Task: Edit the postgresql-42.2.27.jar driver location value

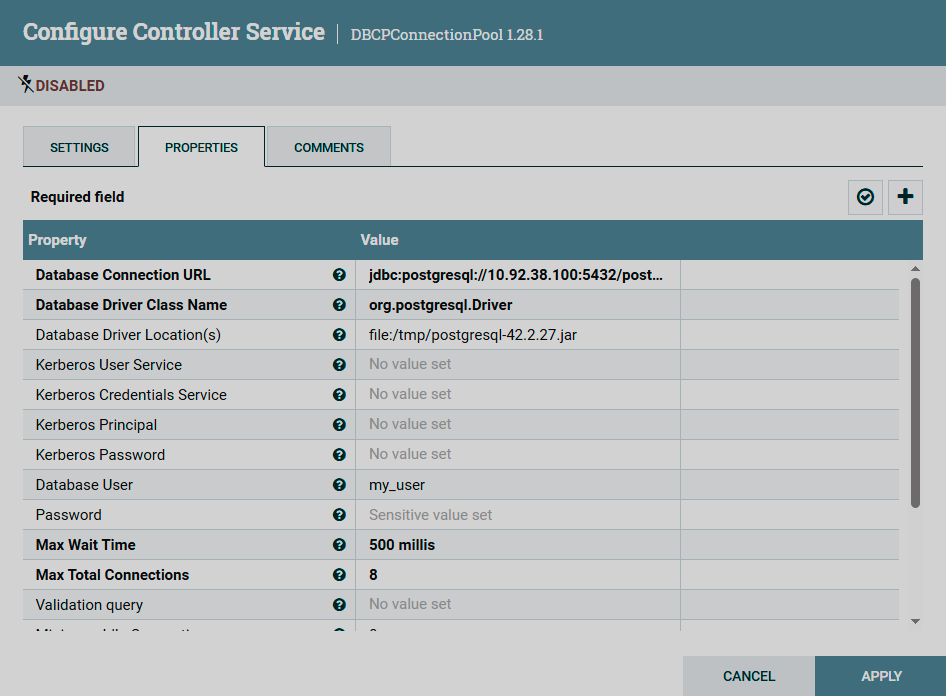Action: coord(518,335)
